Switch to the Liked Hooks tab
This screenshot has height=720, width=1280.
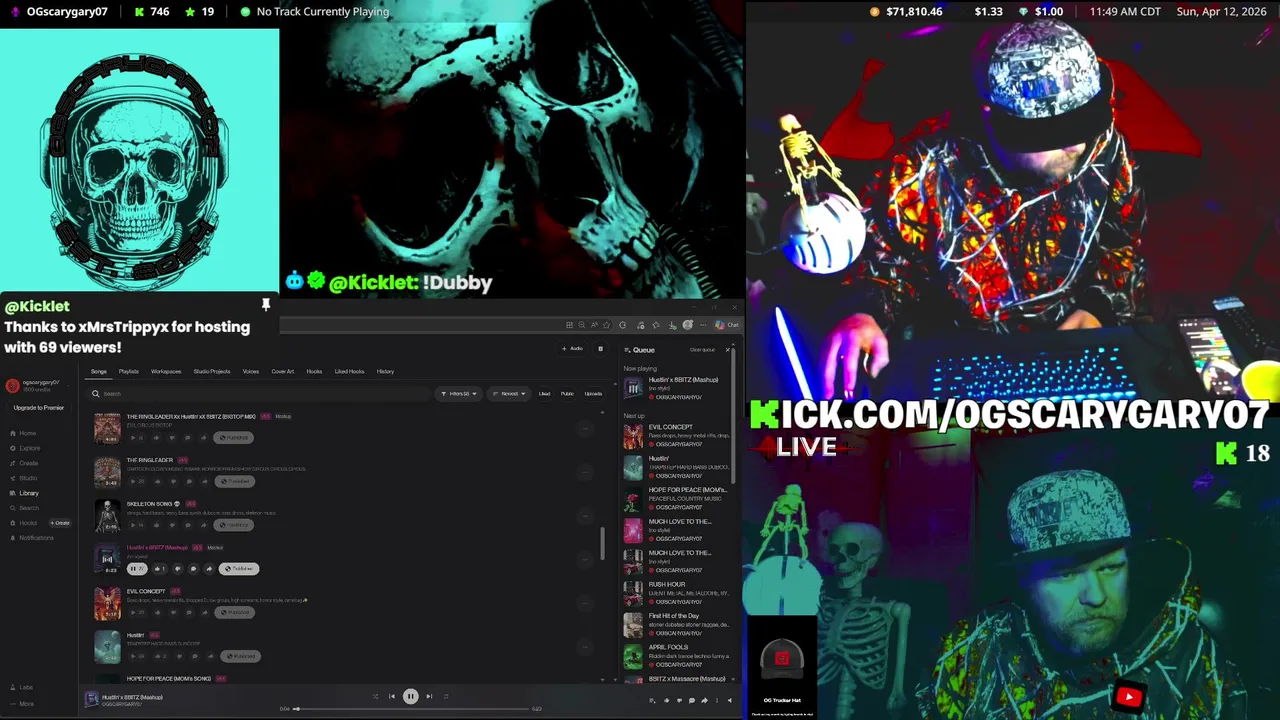click(x=349, y=371)
